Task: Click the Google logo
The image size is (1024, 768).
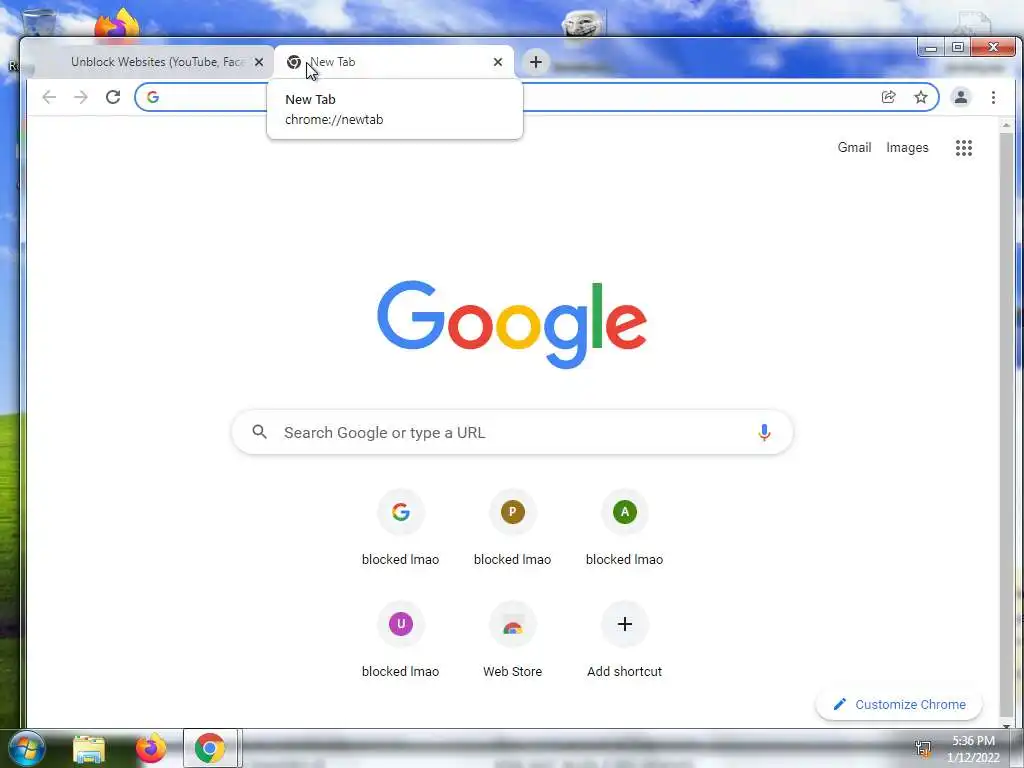Action: 512,324
